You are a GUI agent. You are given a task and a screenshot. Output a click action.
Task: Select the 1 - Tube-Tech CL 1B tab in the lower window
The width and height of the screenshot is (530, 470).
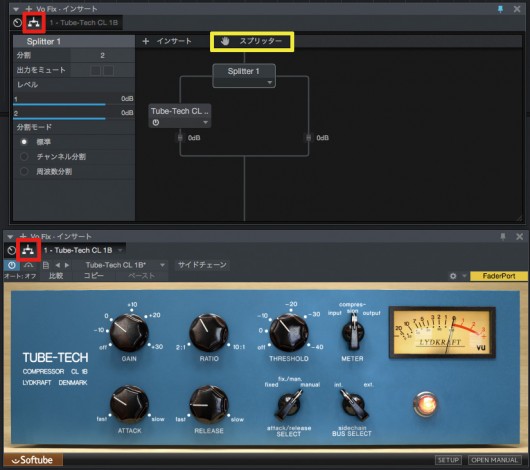coord(78,250)
